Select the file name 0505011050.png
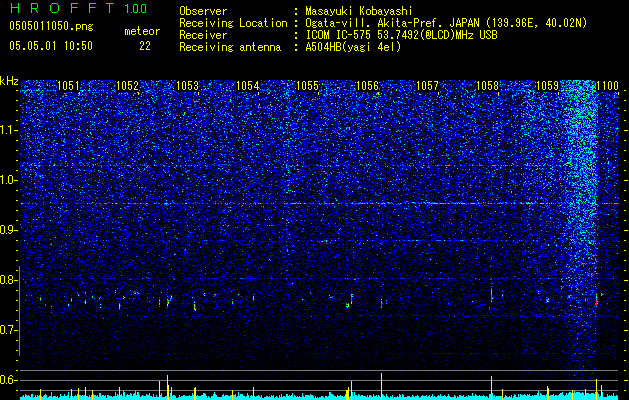 click(x=51, y=27)
